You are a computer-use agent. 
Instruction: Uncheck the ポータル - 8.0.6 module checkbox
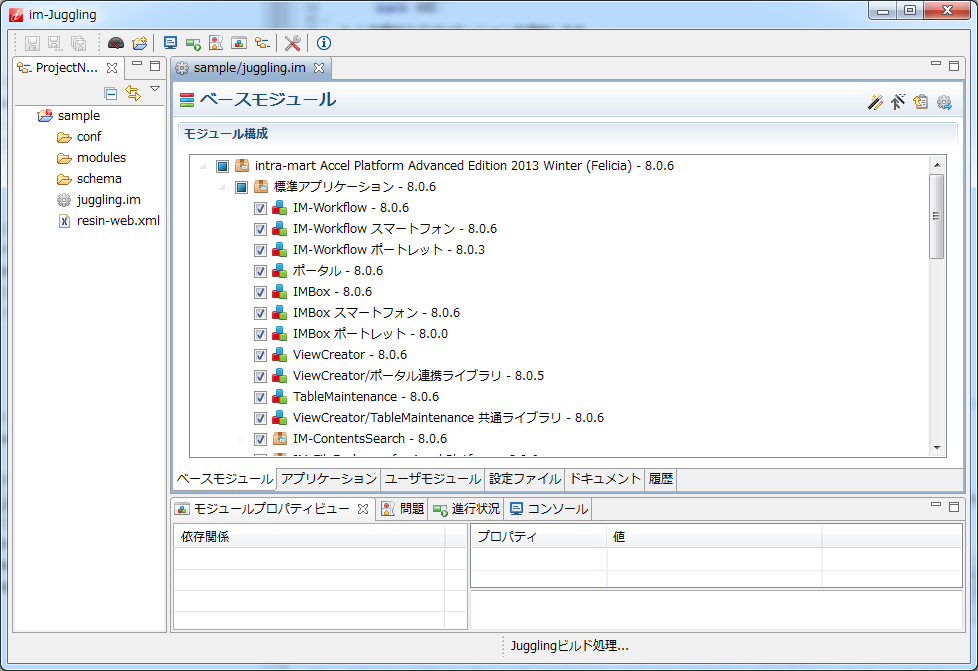(261, 271)
